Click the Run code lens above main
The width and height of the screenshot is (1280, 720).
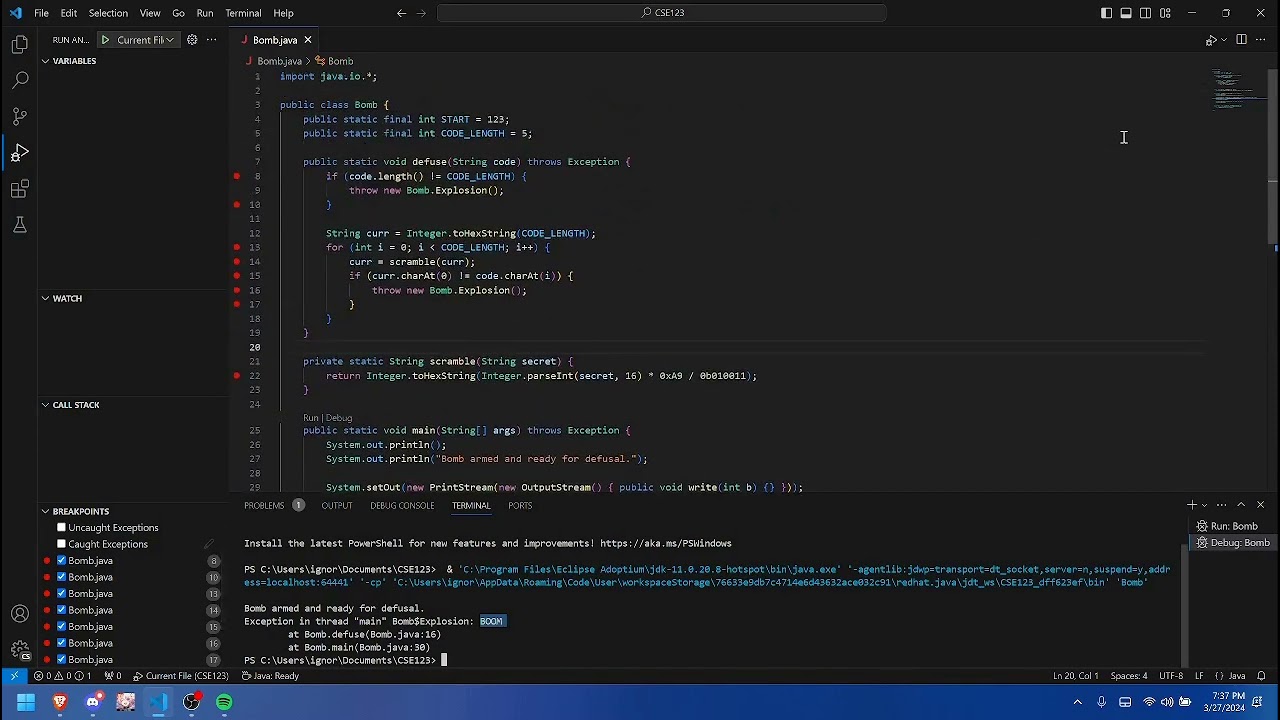[311, 418]
